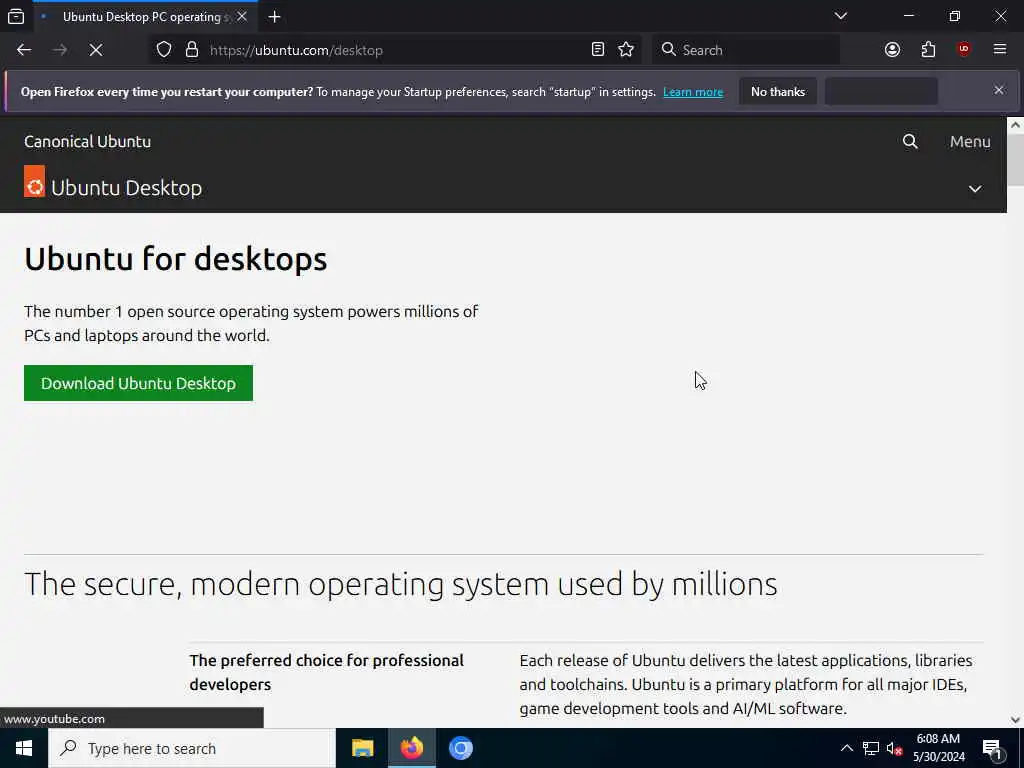This screenshot has width=1024, height=768.
Task: Click Download Ubuntu Desktop button
Action: tap(138, 383)
